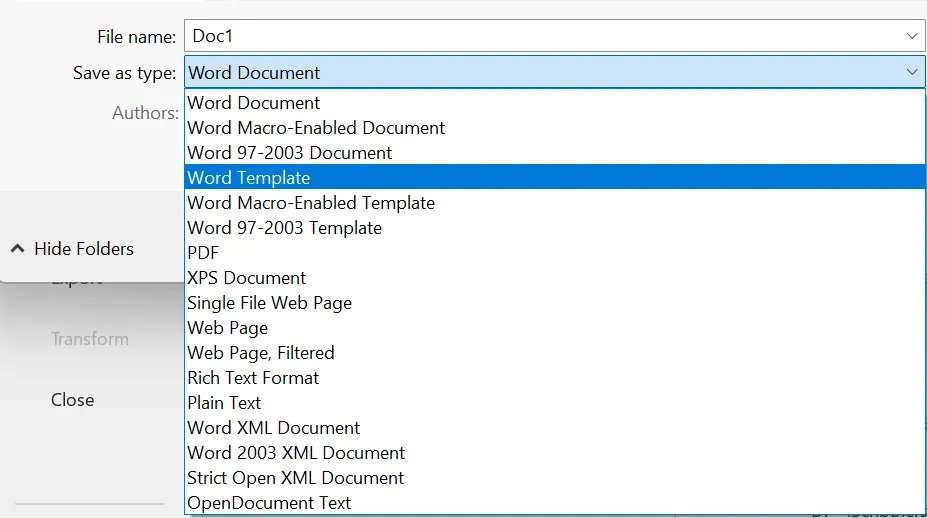Choose the Rich Text Format option
The width and height of the screenshot is (927, 518).
tap(555, 377)
